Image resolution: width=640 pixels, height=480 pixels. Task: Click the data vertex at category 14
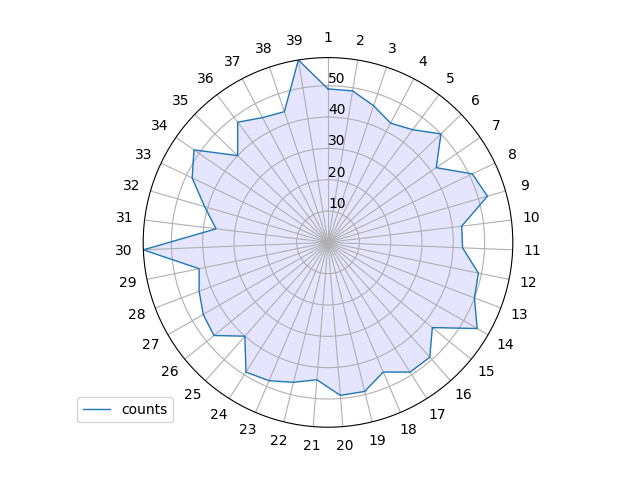tap(477, 328)
